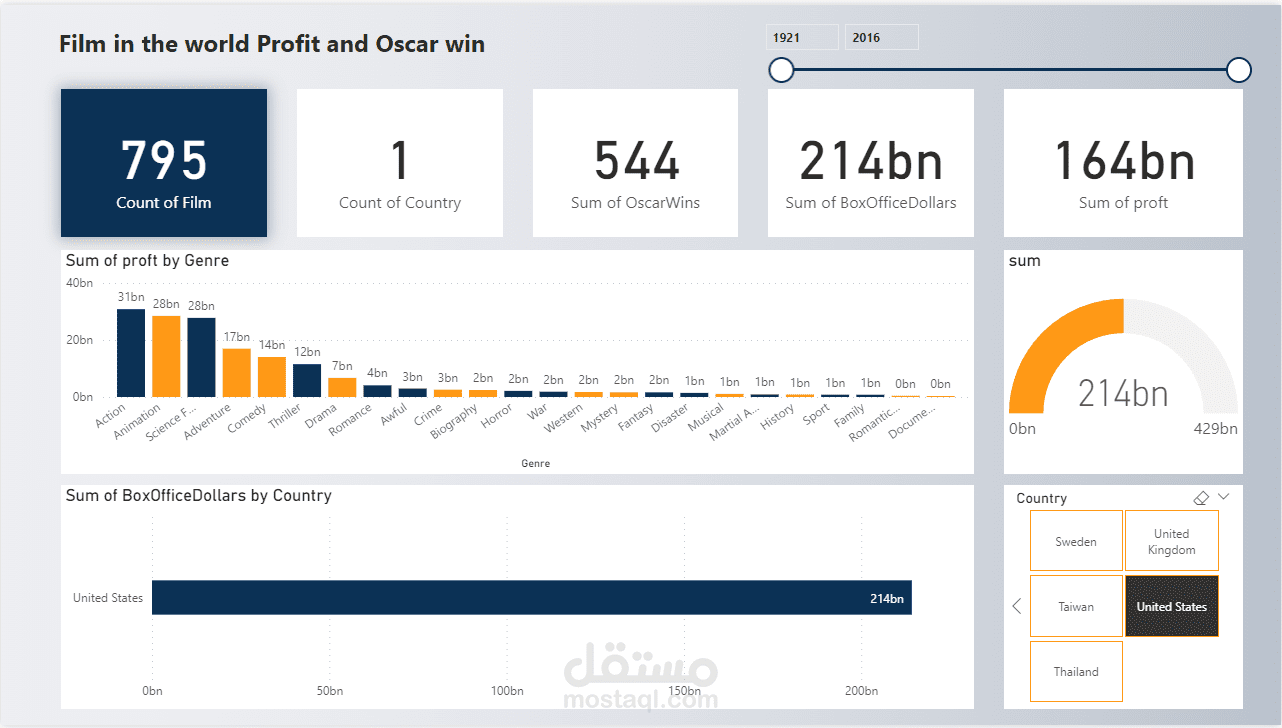Viewport: 1282px width, 728px height.
Task: Select United Kingdom in Country slicer
Action: pos(1172,541)
